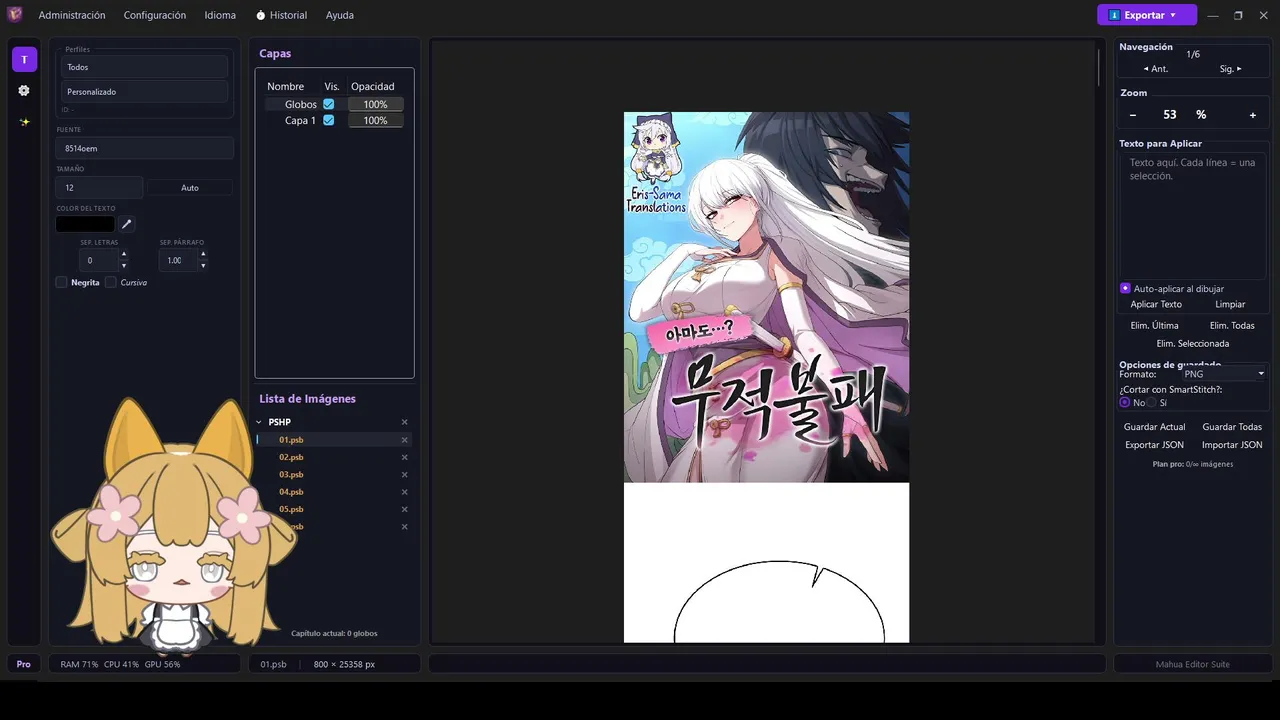The height and width of the screenshot is (720, 1280).
Task: Open the Ayuda menu
Action: coord(340,15)
